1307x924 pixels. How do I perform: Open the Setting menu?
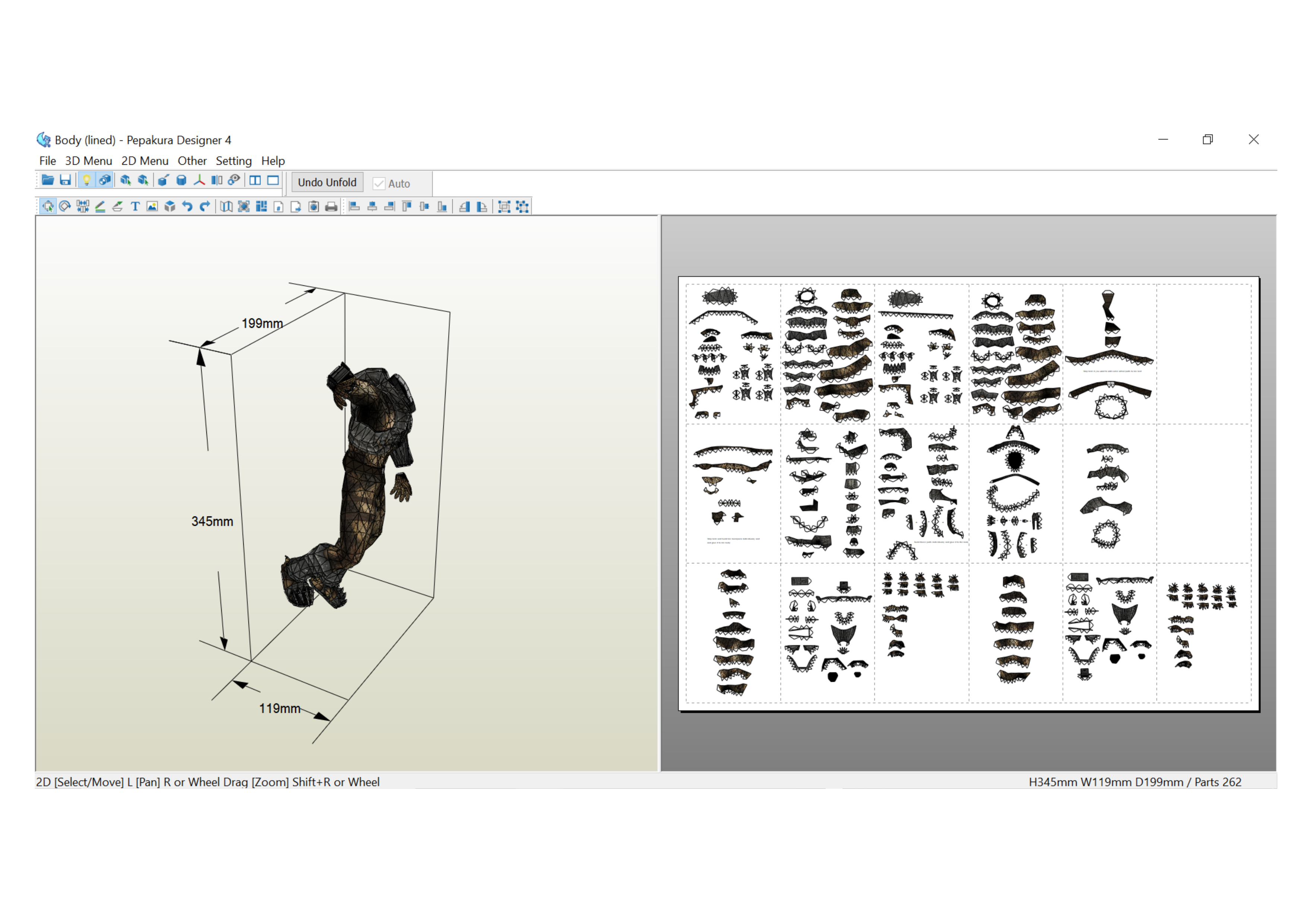(x=233, y=161)
